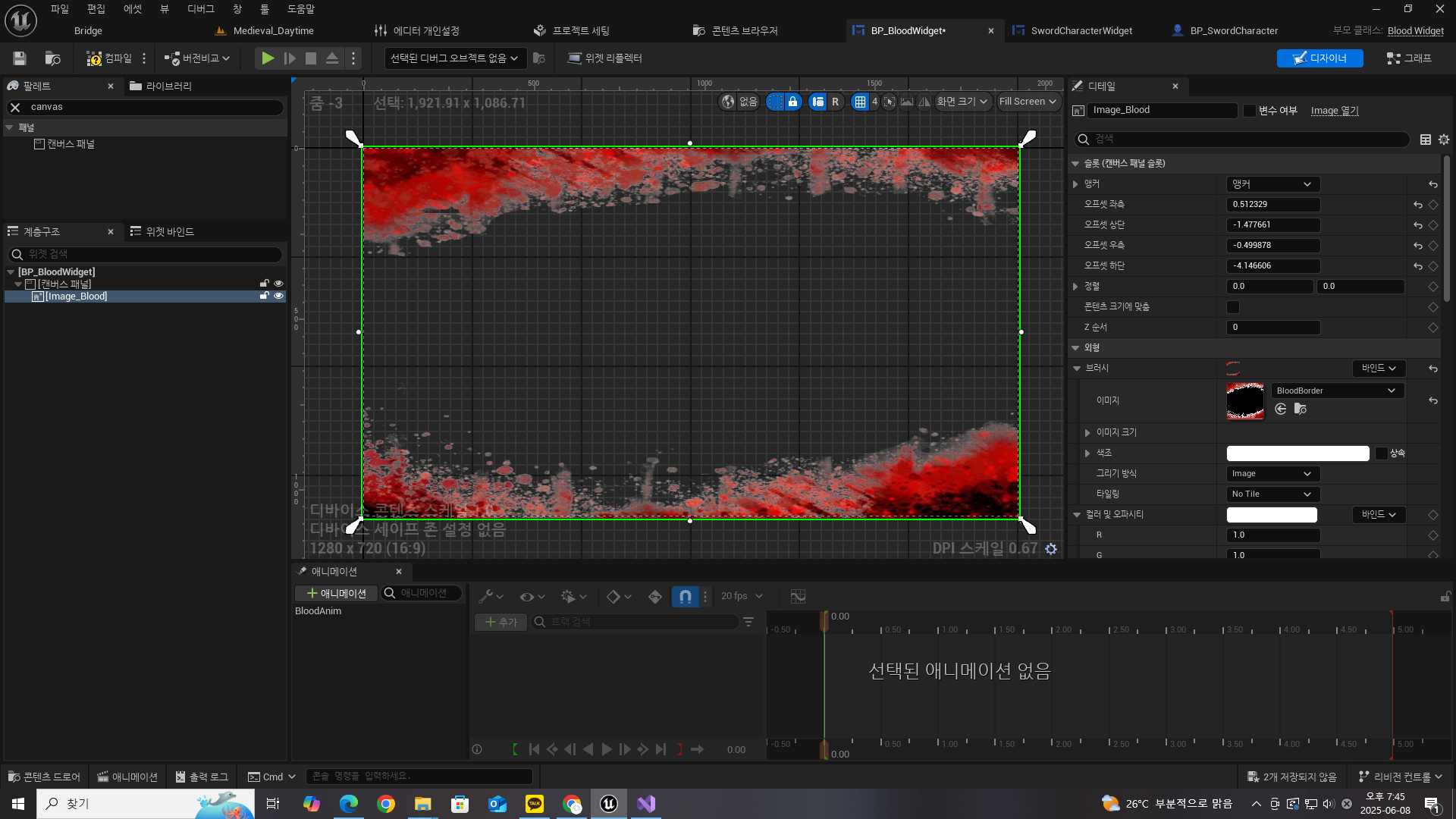Play the animation forward in timeline
This screenshot has height=819, width=1456.
[606, 750]
